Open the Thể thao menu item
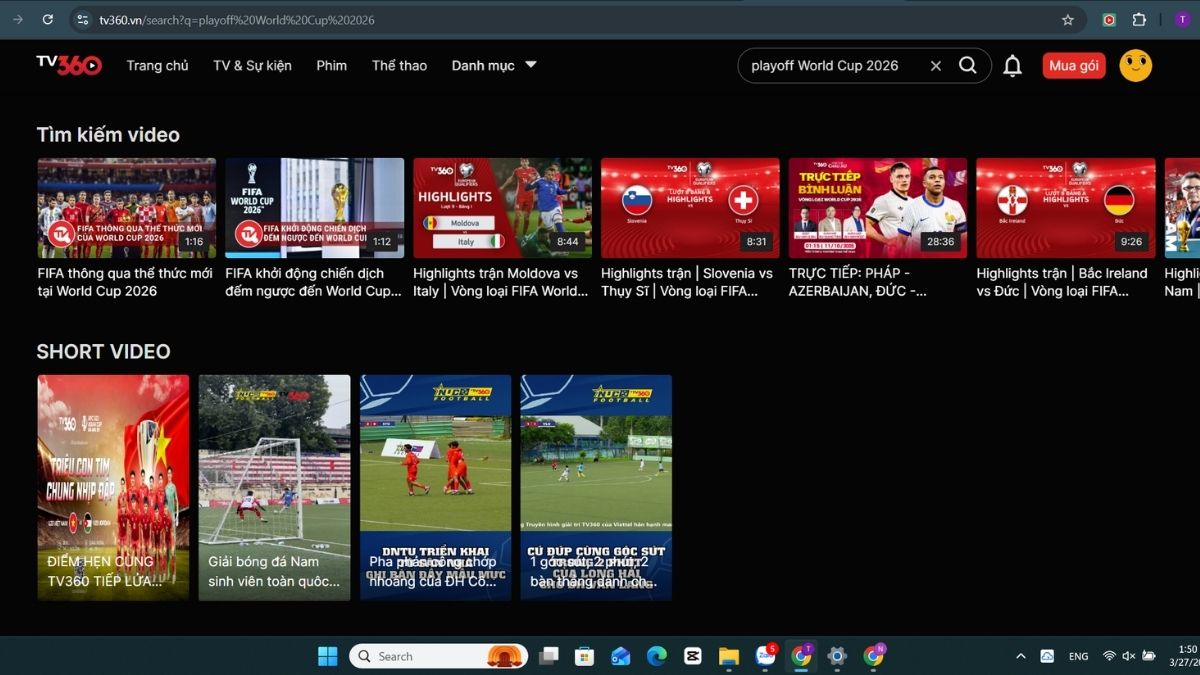Viewport: 1200px width, 675px height. (x=398, y=65)
